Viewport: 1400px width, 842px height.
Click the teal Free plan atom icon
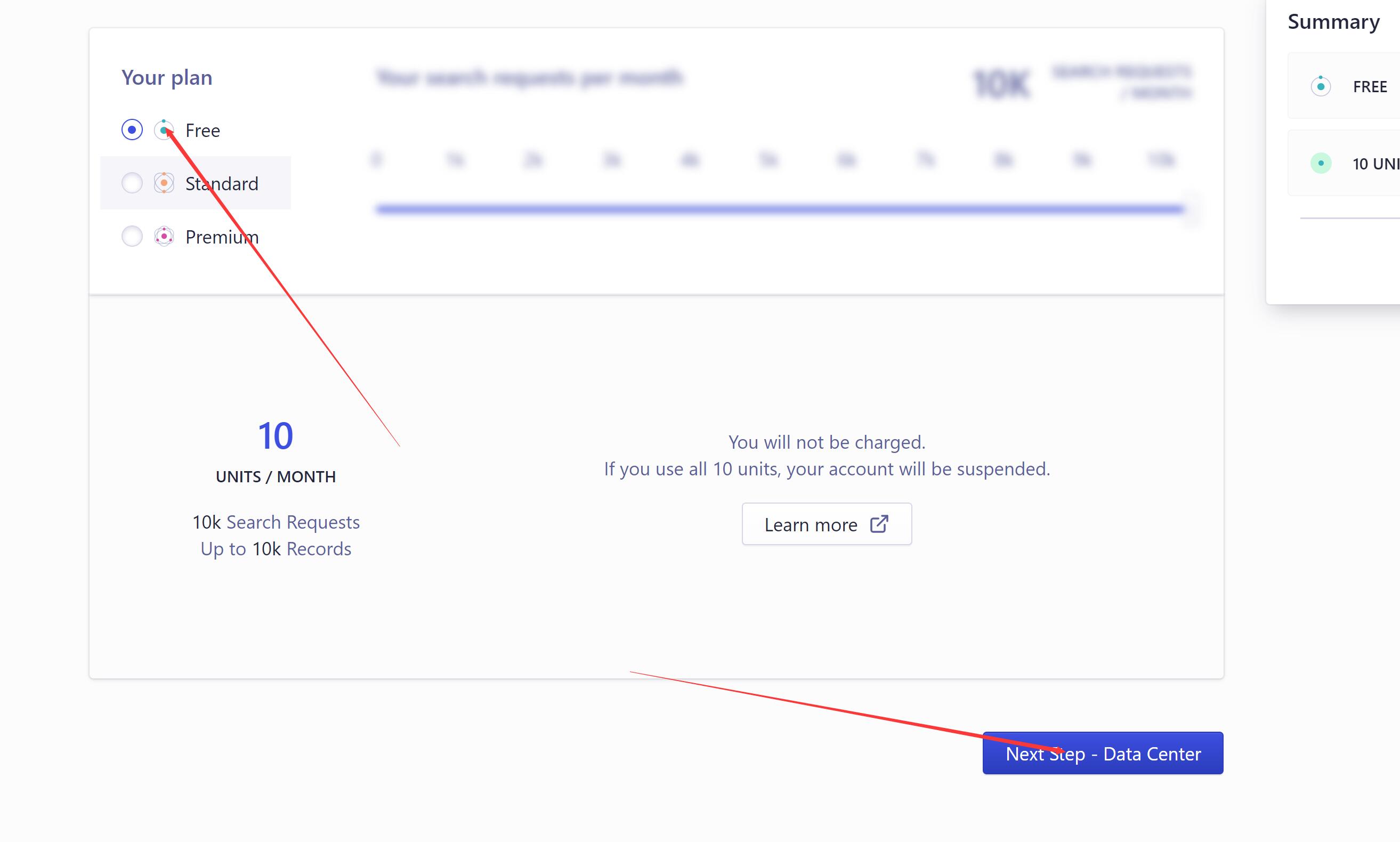[x=164, y=130]
